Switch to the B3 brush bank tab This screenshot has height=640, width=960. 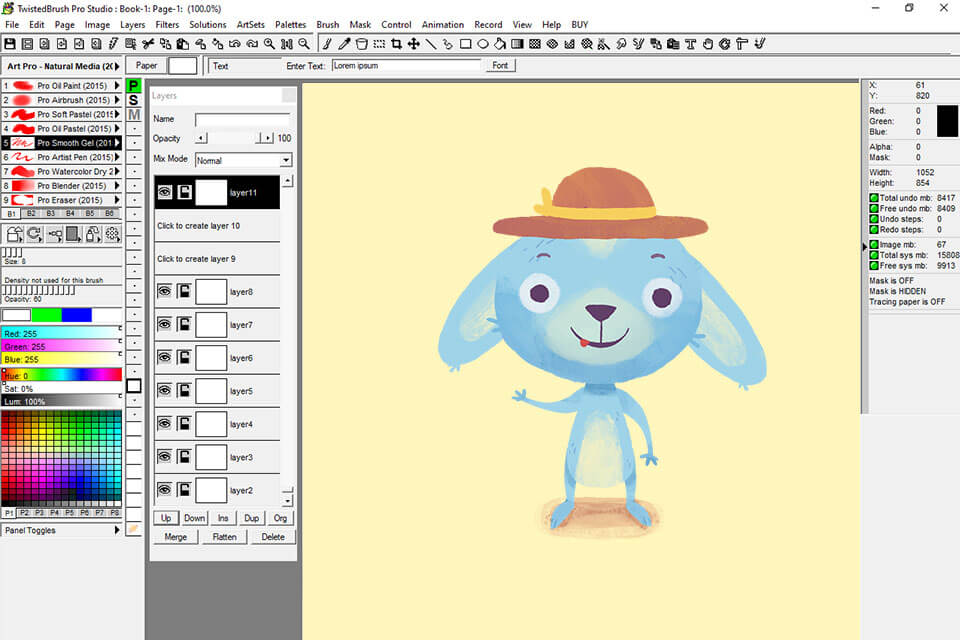[x=50, y=213]
